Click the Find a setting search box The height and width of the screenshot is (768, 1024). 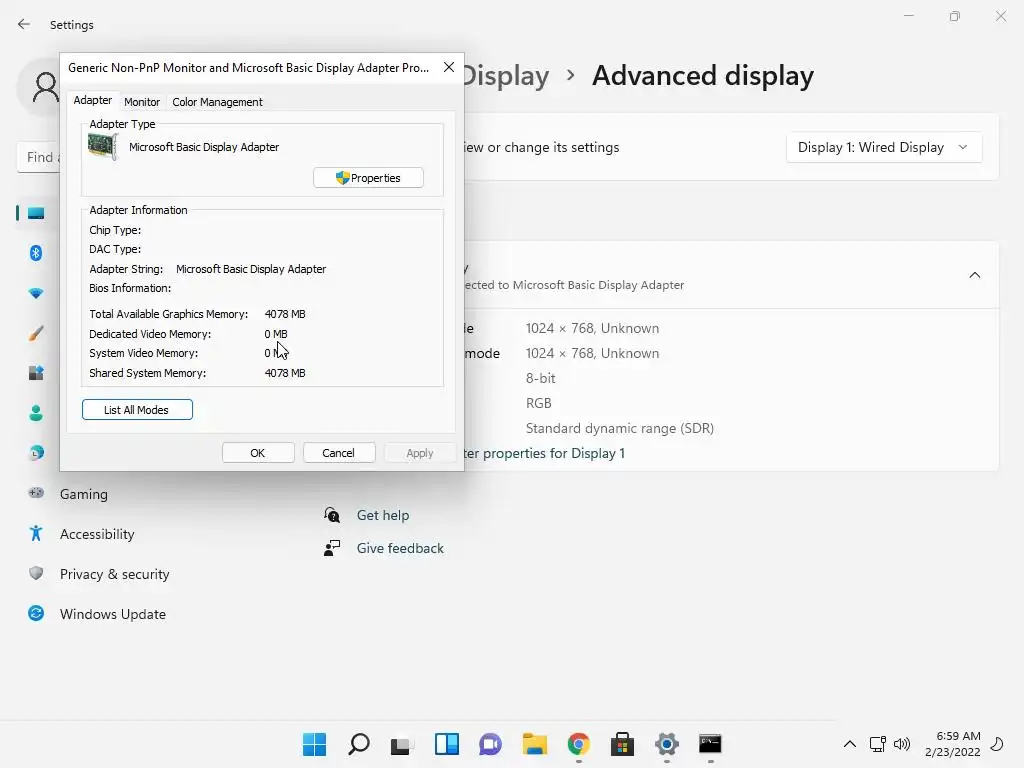(x=39, y=157)
